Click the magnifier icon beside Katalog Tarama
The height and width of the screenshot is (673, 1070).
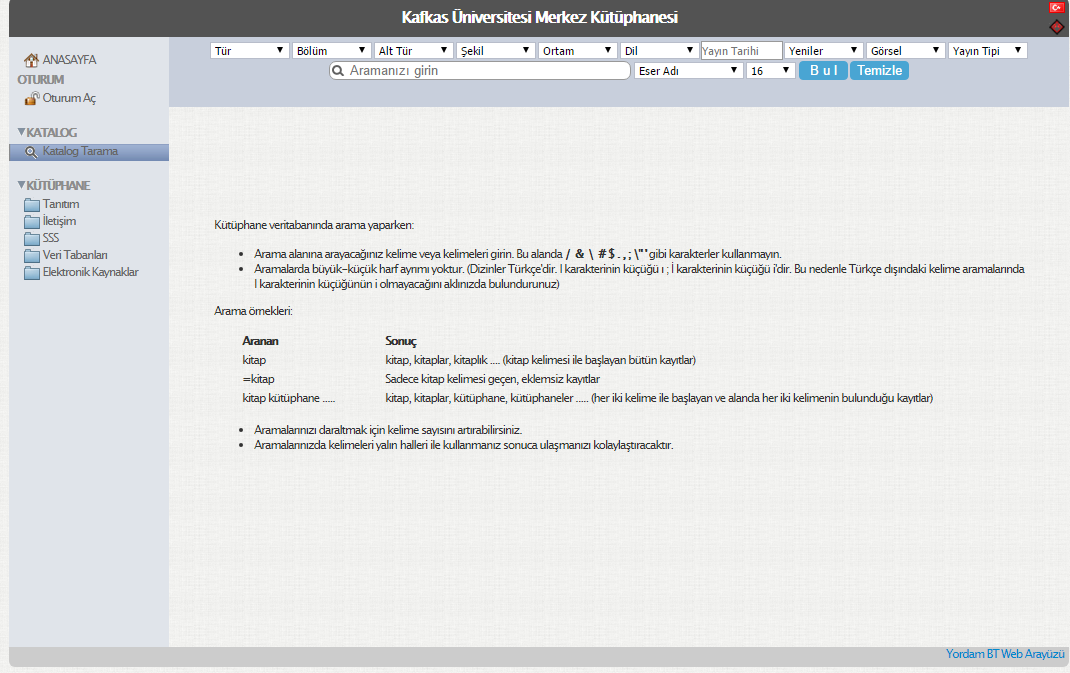32,152
